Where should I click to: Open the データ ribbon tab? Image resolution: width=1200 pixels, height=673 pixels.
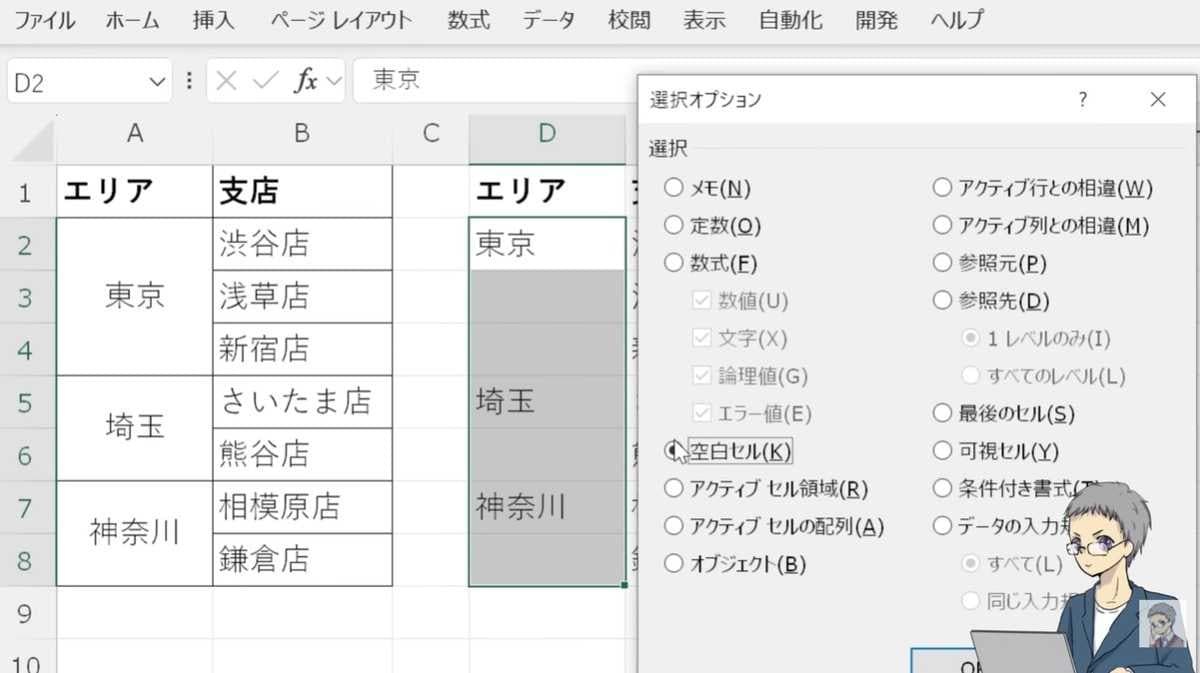(549, 20)
